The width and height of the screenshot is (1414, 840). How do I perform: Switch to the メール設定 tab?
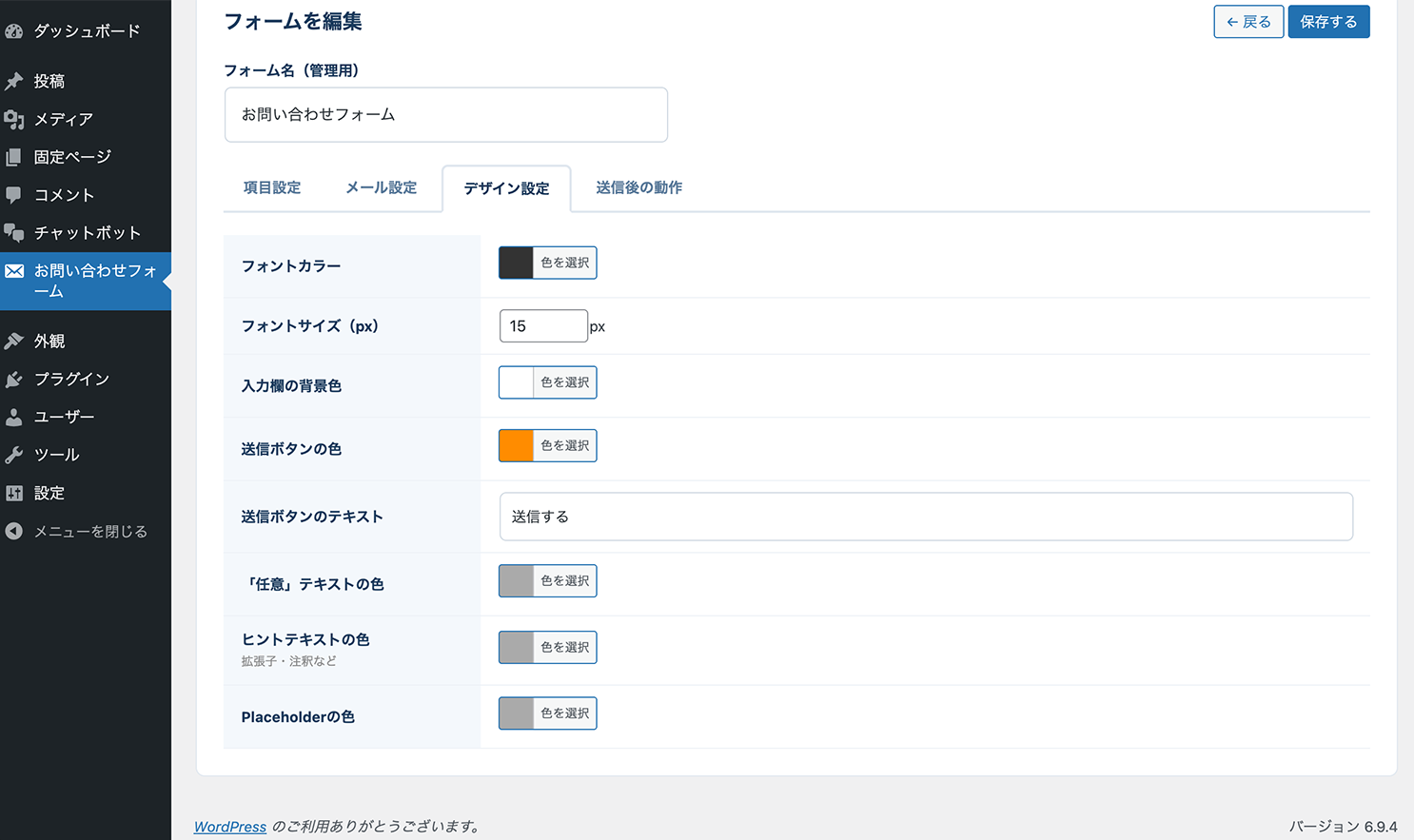tap(382, 188)
